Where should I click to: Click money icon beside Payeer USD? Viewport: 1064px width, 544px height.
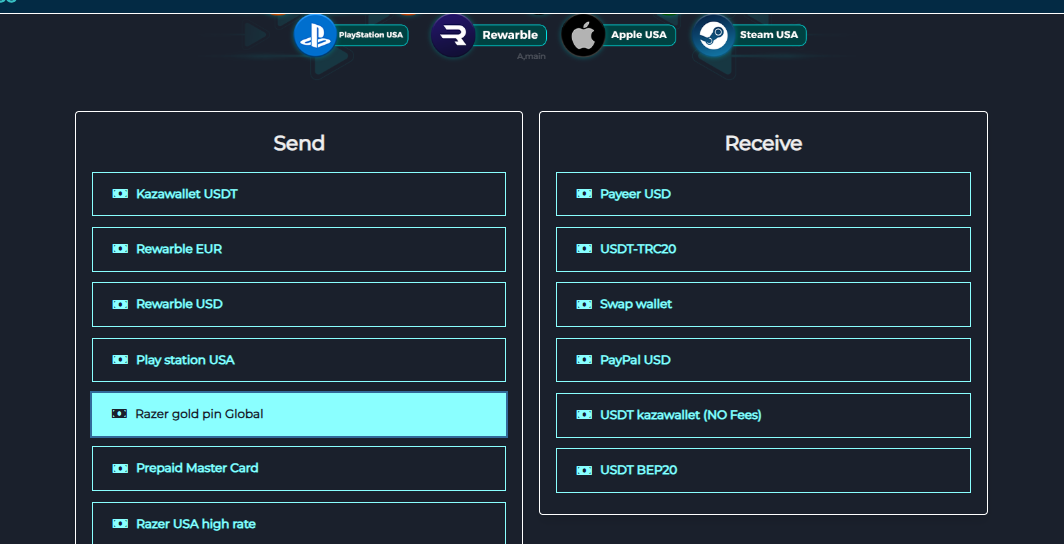(584, 194)
